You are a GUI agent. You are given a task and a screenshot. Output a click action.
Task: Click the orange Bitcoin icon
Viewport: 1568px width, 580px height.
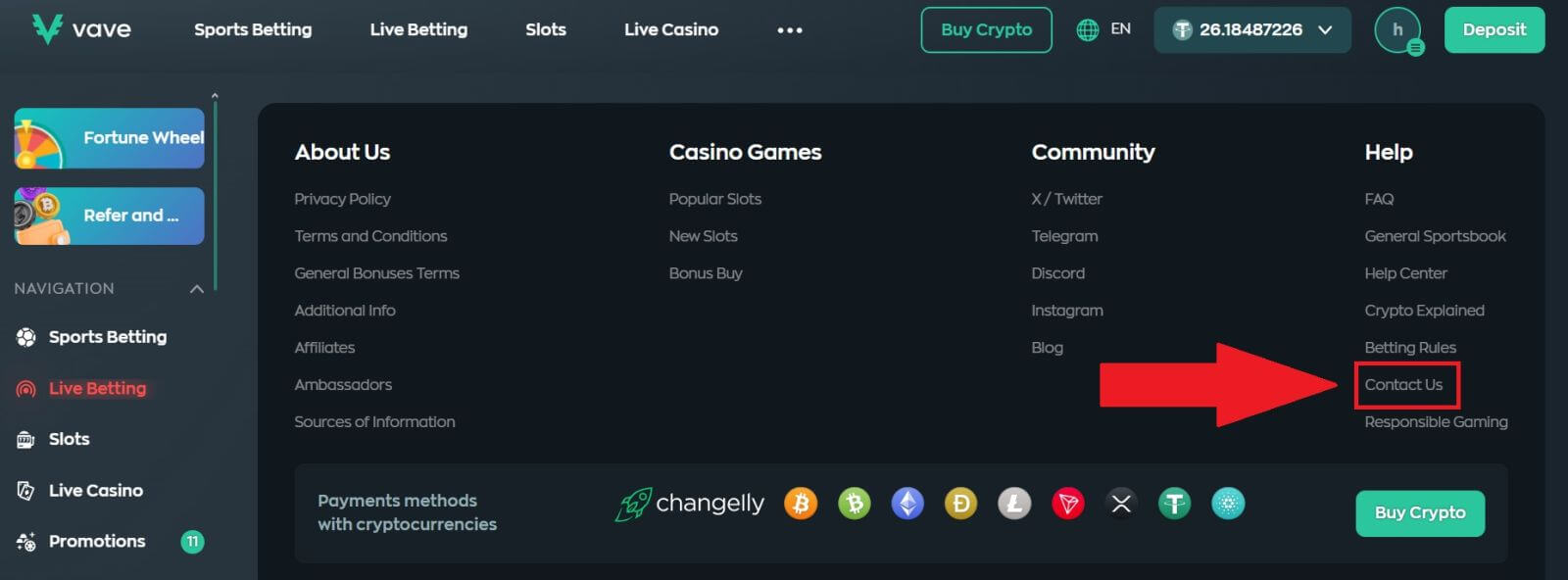[x=801, y=504]
